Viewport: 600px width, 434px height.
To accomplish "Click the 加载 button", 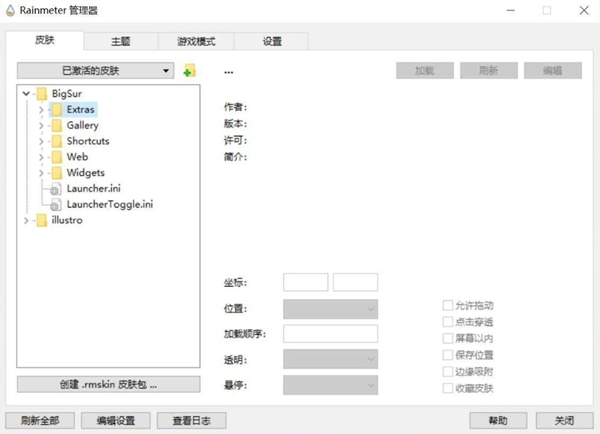I will [x=425, y=70].
